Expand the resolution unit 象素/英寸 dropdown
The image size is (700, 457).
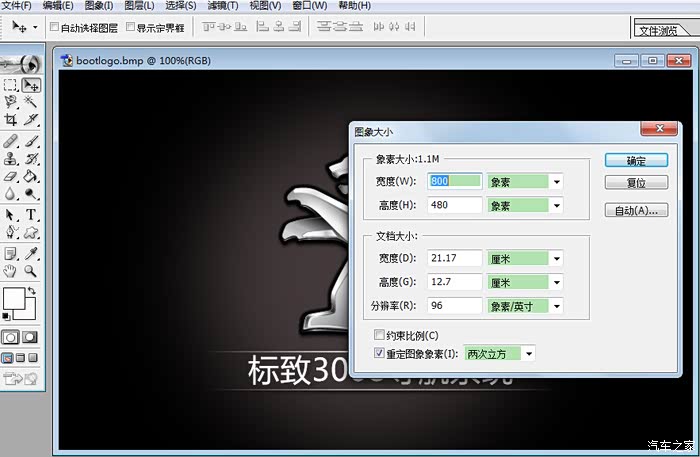coord(556,306)
